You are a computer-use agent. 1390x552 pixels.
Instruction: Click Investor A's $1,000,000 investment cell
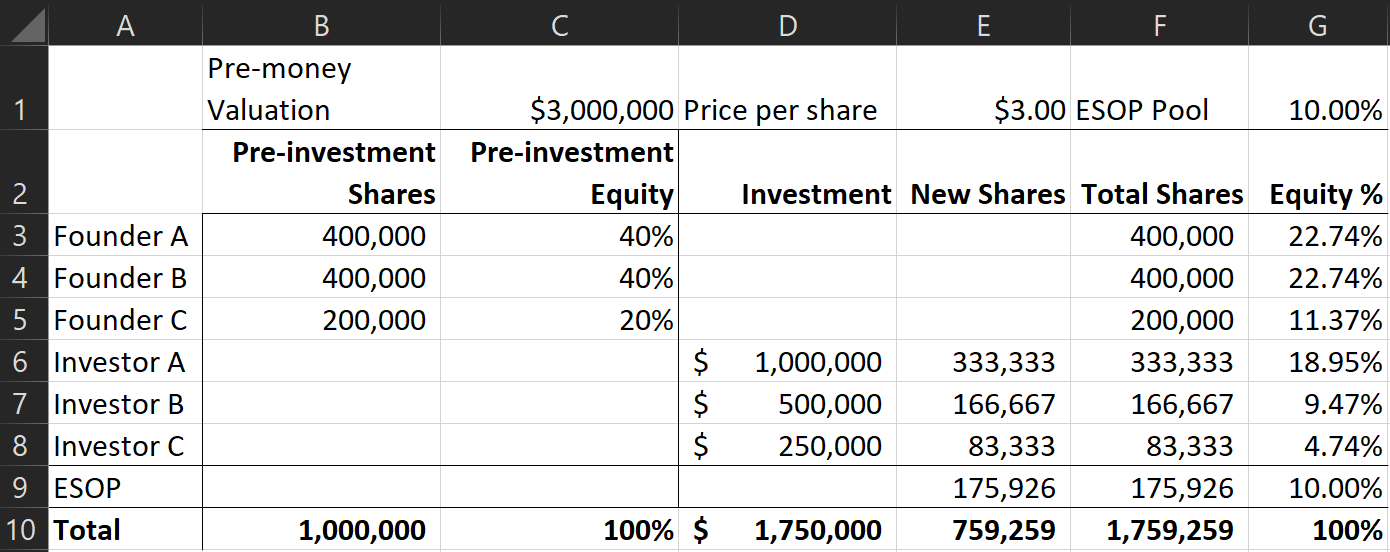click(x=788, y=361)
